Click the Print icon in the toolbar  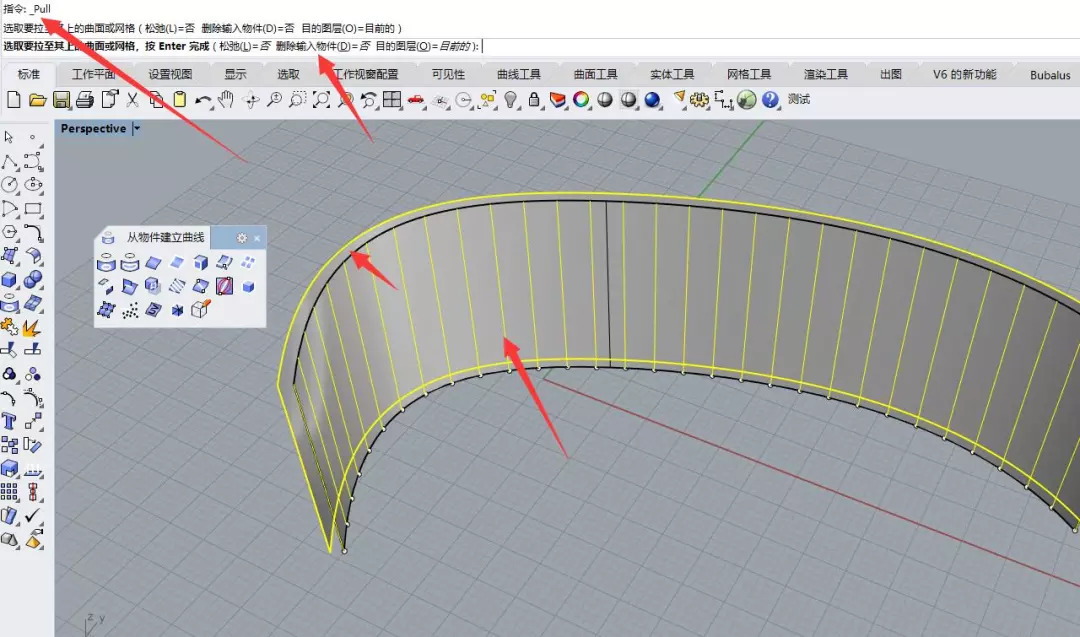pos(85,99)
